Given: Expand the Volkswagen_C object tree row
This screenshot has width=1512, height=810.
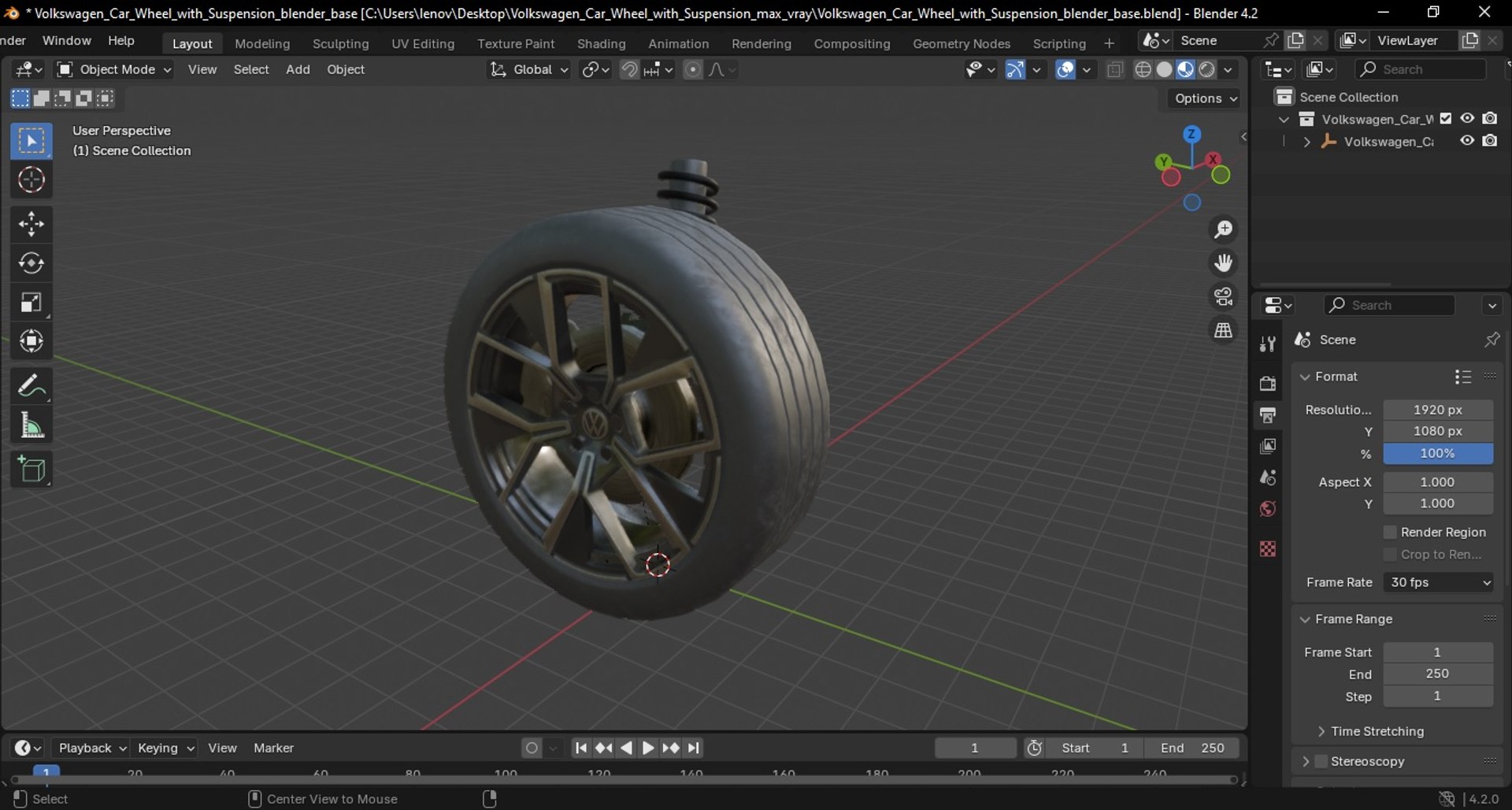Looking at the screenshot, I should 1307,142.
